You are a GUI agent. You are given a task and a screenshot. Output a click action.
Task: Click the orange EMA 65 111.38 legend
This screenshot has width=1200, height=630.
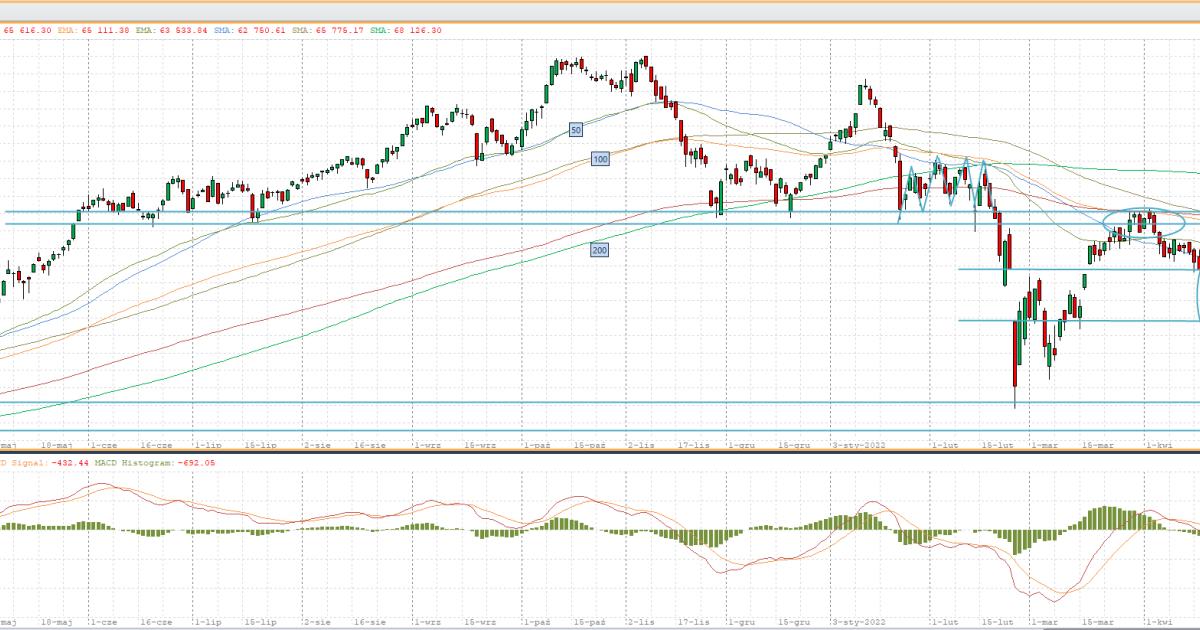(93, 31)
